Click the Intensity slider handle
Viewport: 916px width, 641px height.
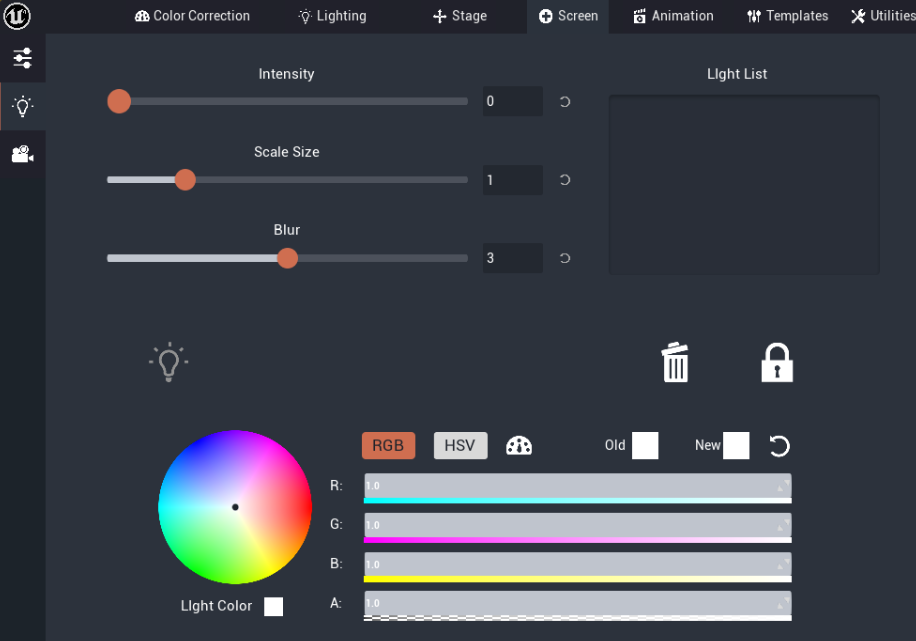coord(119,102)
